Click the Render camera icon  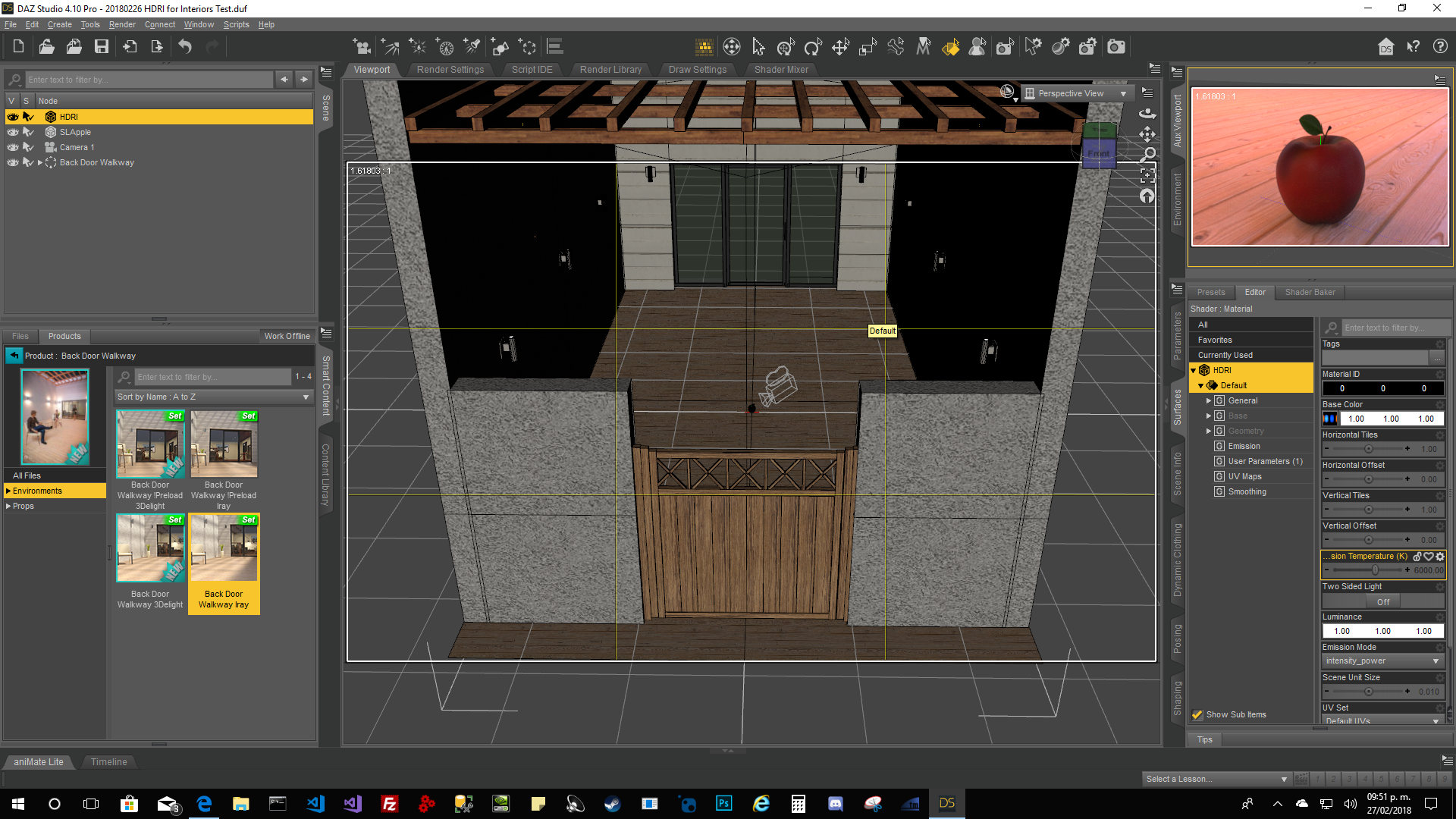(1116, 47)
